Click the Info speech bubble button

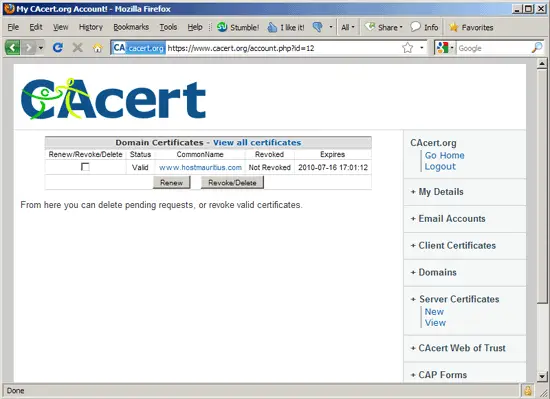pyautogui.click(x=424, y=27)
